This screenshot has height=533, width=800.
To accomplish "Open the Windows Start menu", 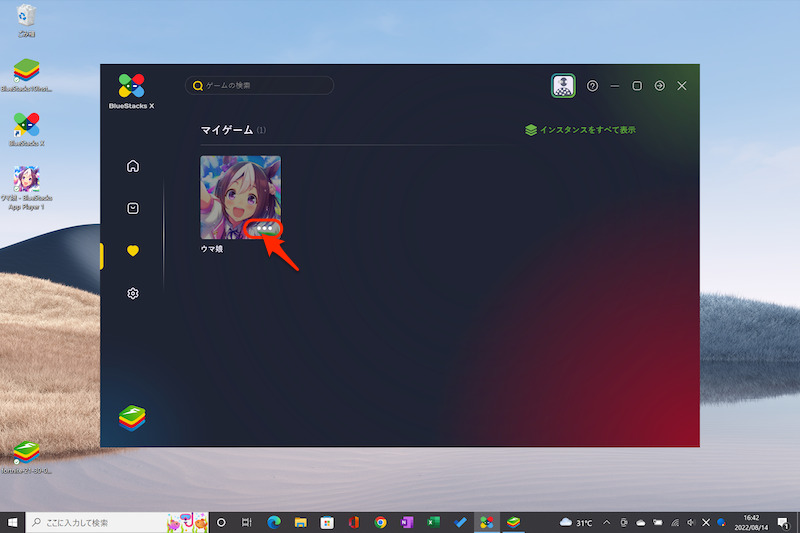I will coord(13,522).
